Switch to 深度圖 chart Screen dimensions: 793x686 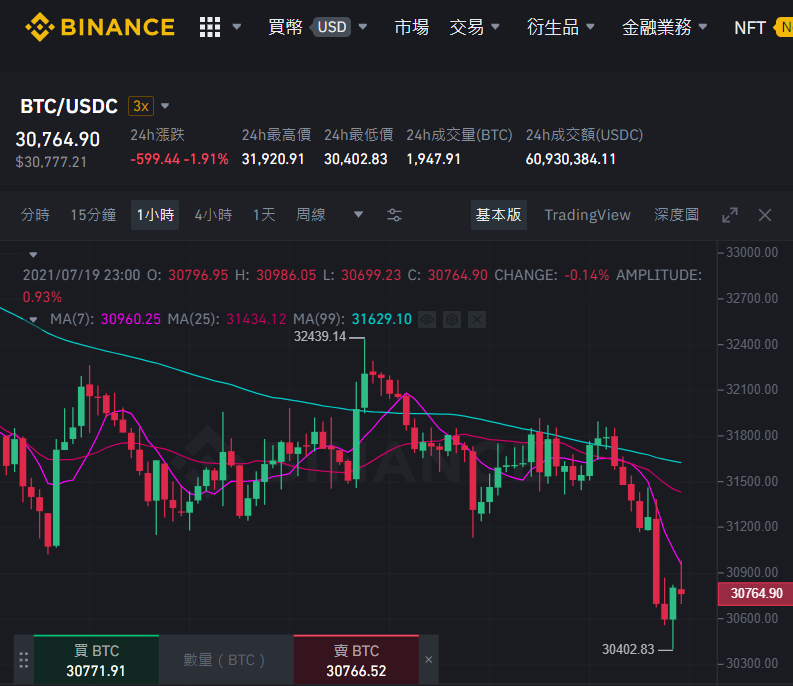(x=676, y=215)
